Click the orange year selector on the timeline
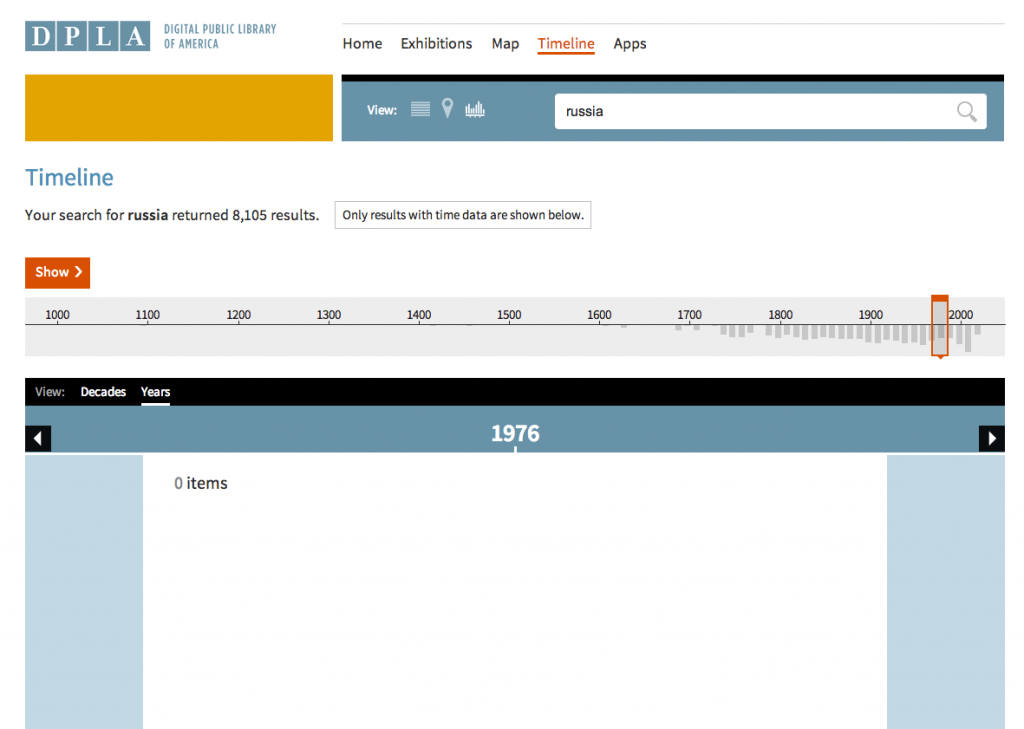The width and height of the screenshot is (1024, 729). point(940,326)
